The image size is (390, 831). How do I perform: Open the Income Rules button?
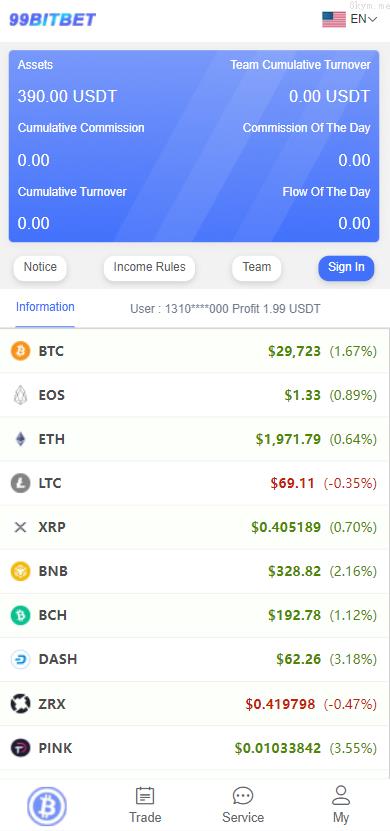[149, 268]
